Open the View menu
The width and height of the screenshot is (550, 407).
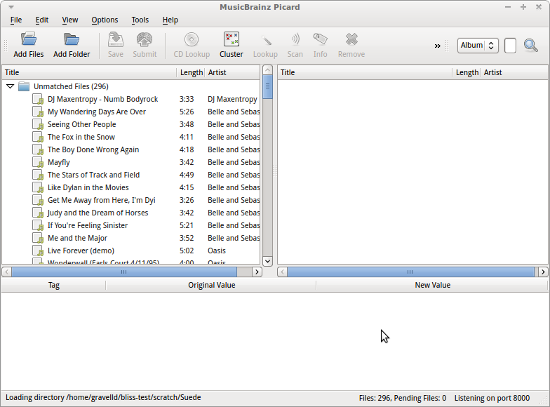pyautogui.click(x=70, y=20)
